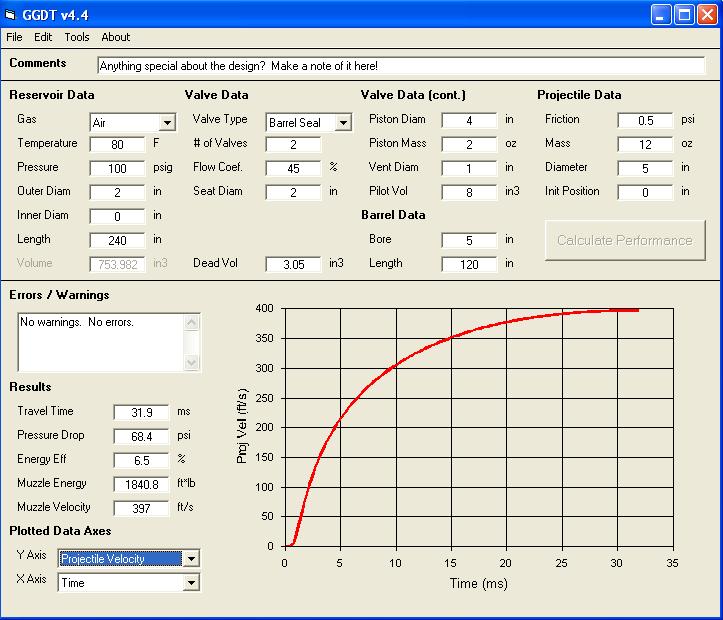Click the Piston Diam input field

click(469, 120)
